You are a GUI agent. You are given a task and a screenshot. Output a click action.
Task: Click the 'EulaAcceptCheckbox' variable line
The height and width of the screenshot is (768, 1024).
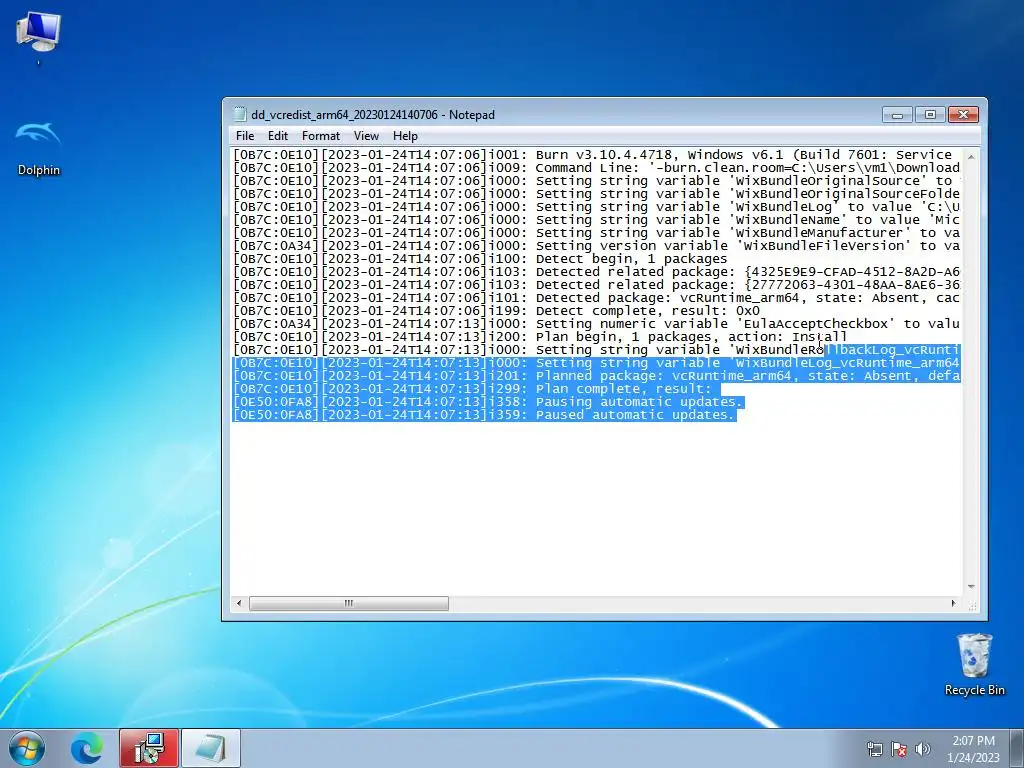tap(596, 324)
